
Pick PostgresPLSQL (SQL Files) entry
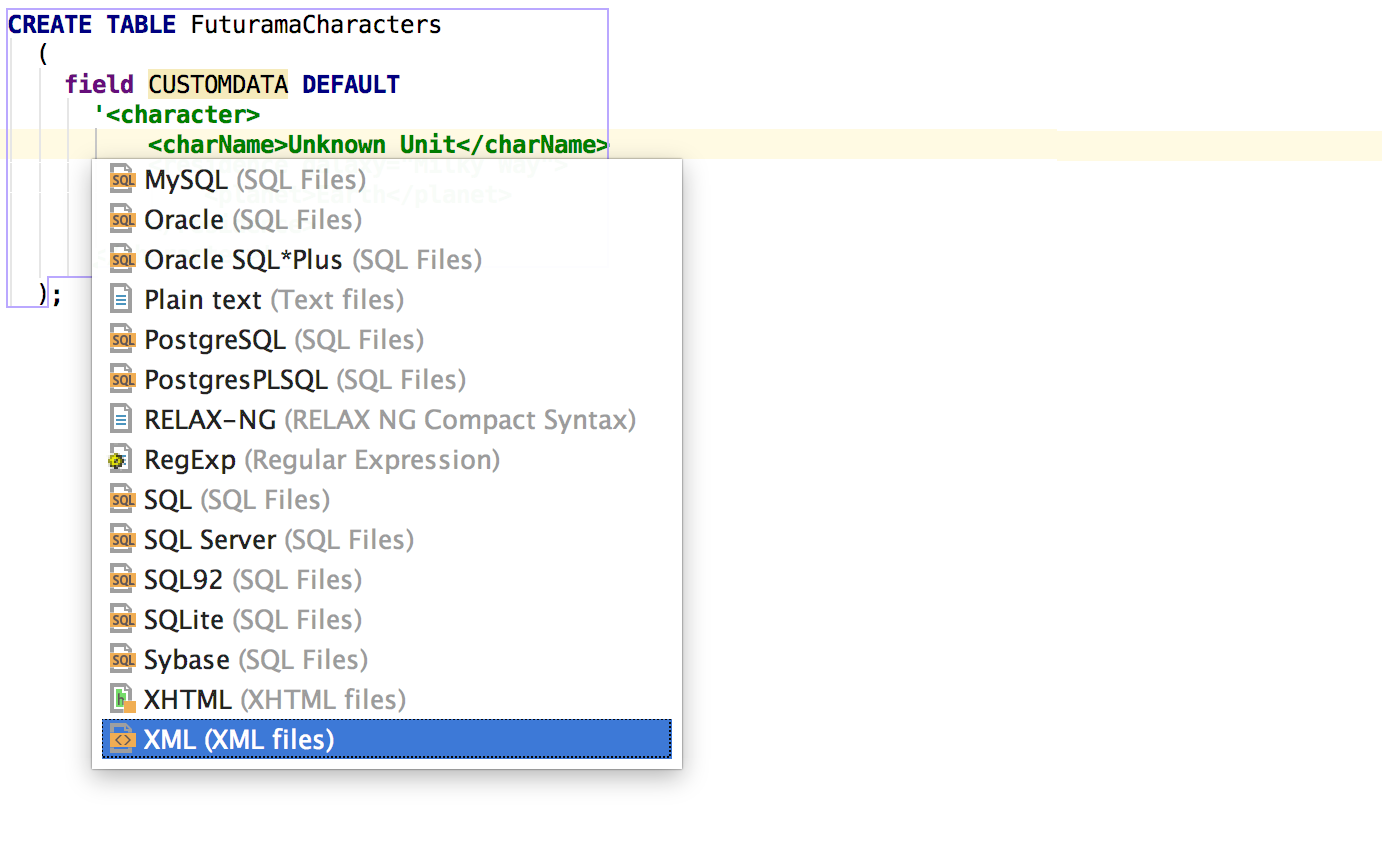(387, 380)
